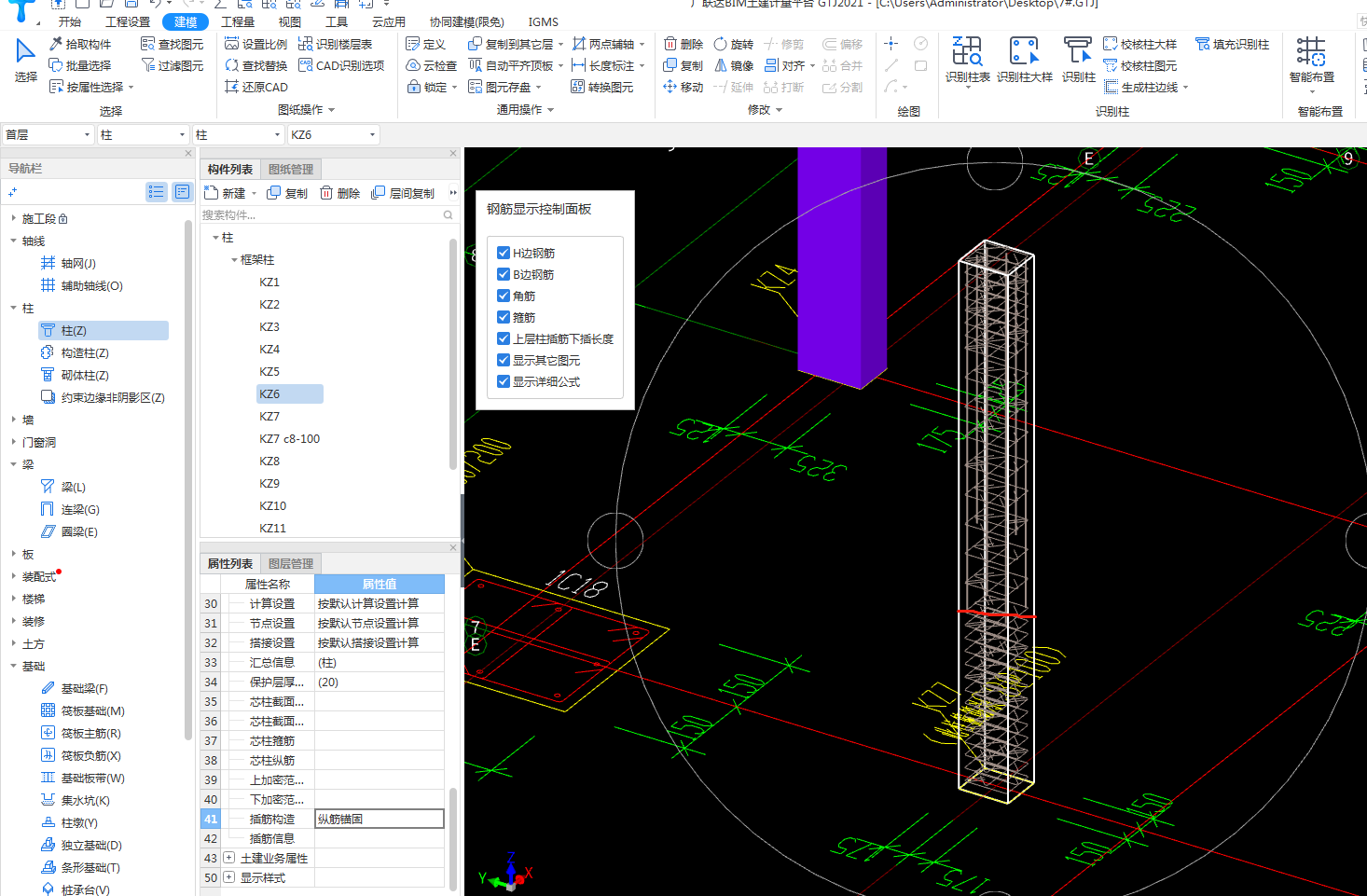Click the 批量选择 batch select tool
Screen dimensions: 1367x896
click(x=80, y=65)
